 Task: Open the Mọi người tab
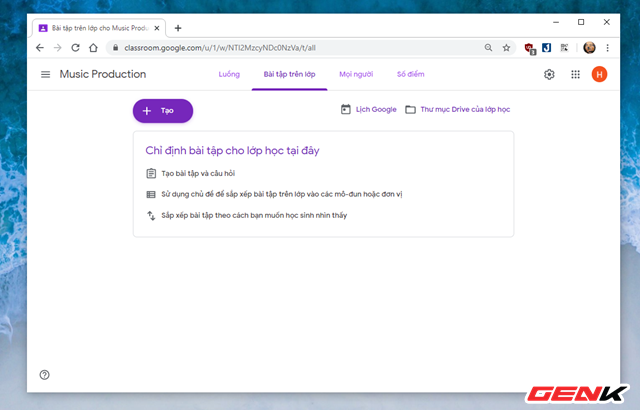pos(356,74)
